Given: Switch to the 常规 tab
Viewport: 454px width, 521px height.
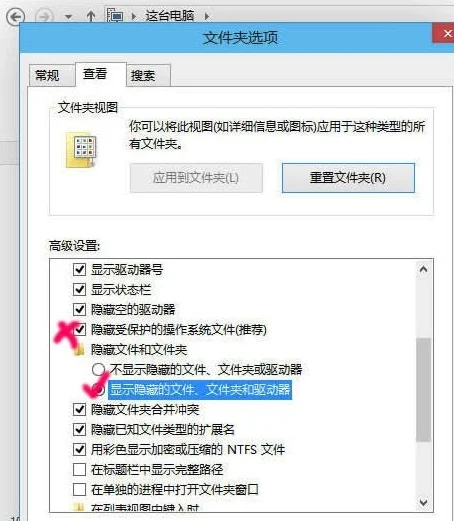Looking at the screenshot, I should pos(47,75).
